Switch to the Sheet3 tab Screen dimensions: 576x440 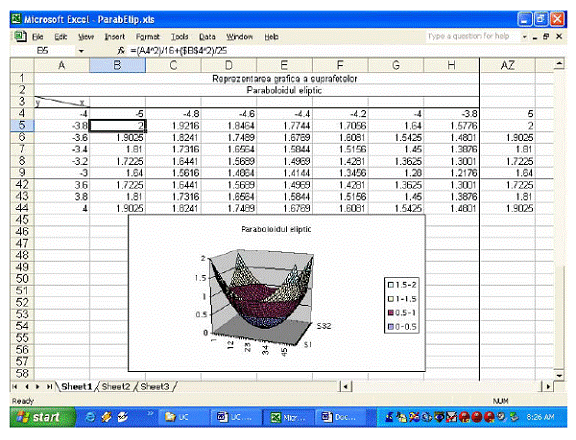[x=155, y=386]
